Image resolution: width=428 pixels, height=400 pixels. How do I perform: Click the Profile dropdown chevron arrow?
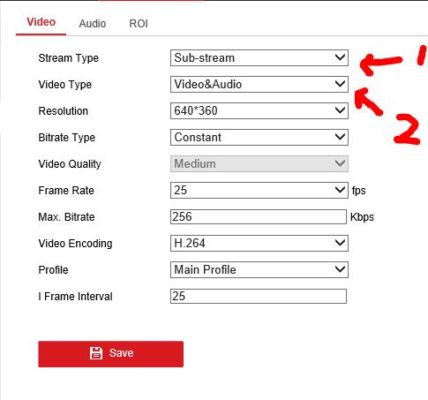click(340, 269)
